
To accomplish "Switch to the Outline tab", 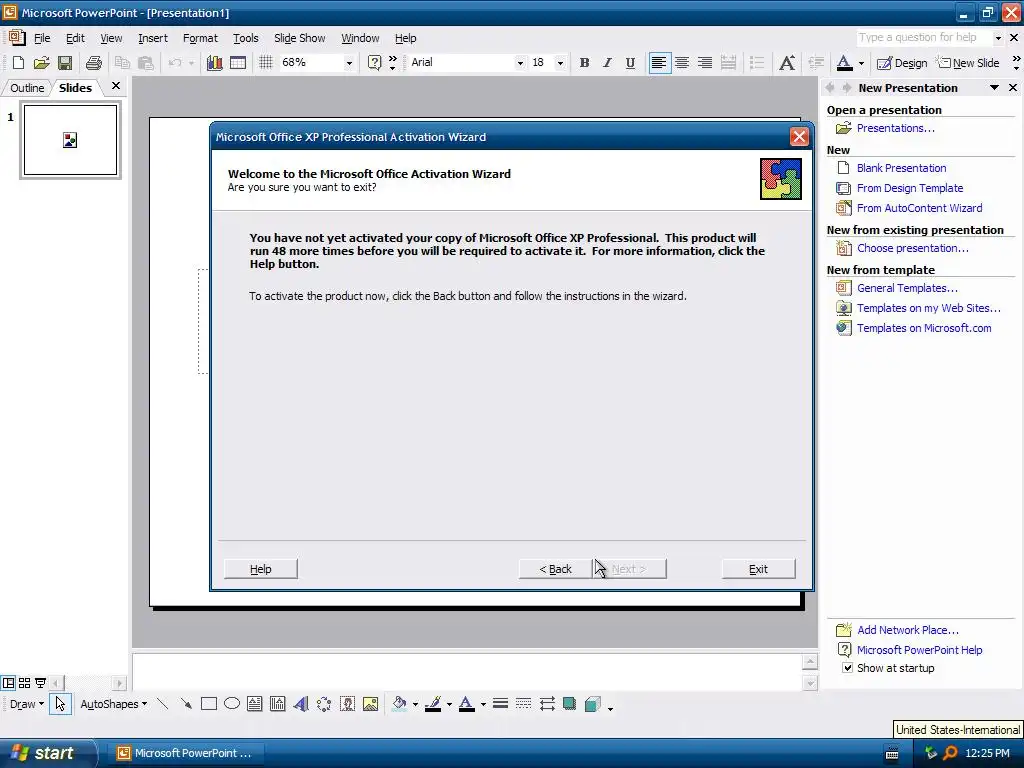I will 27,88.
